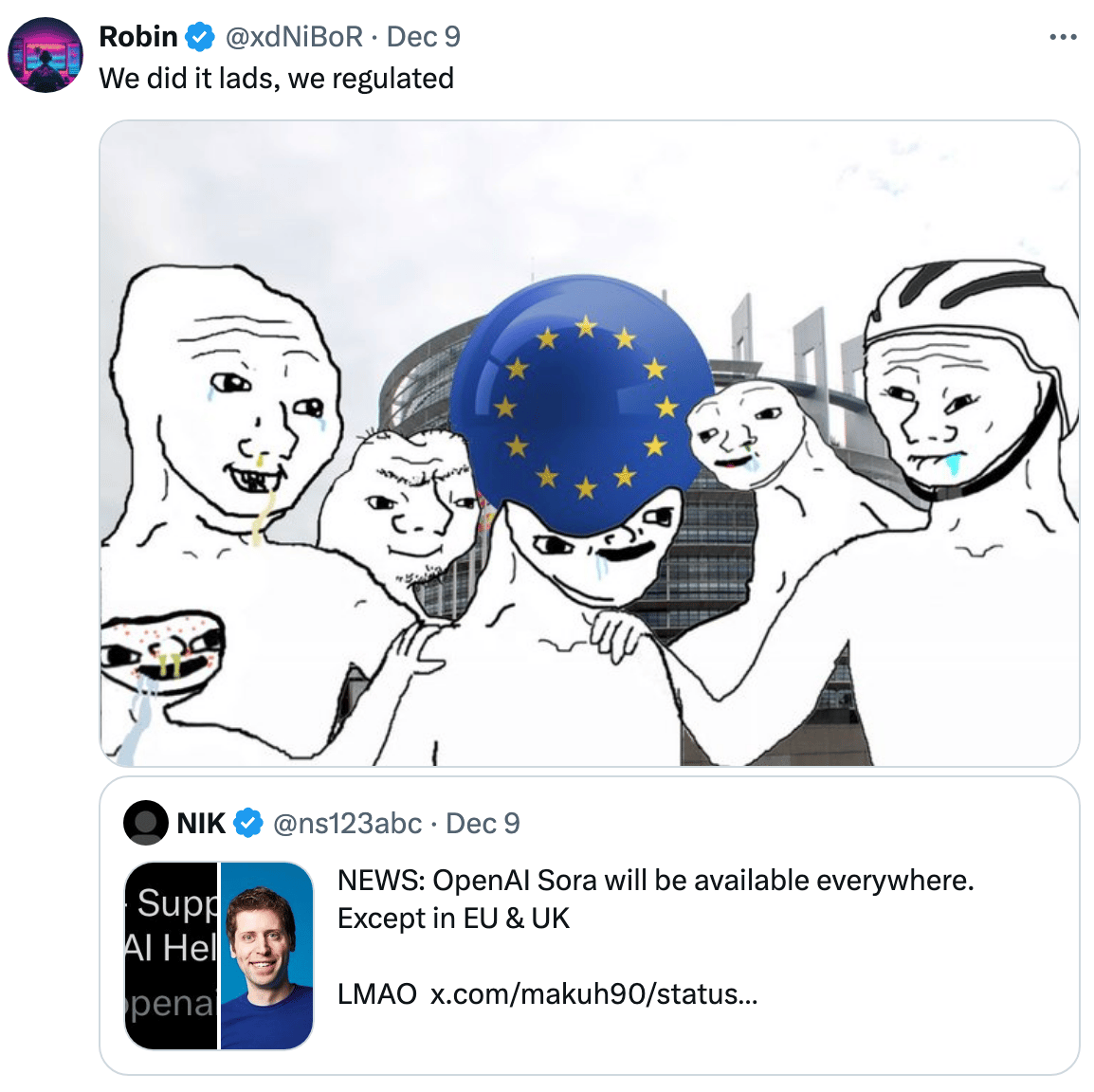1094x1092 pixels.
Task: Click NIK display name in quoted tweet
Action: pos(201,824)
